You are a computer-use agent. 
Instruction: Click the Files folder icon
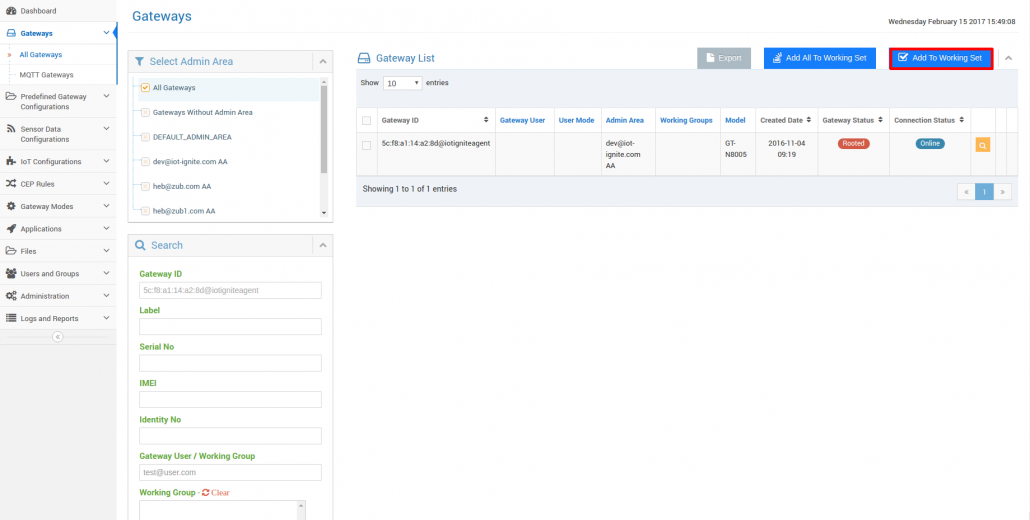coord(12,251)
